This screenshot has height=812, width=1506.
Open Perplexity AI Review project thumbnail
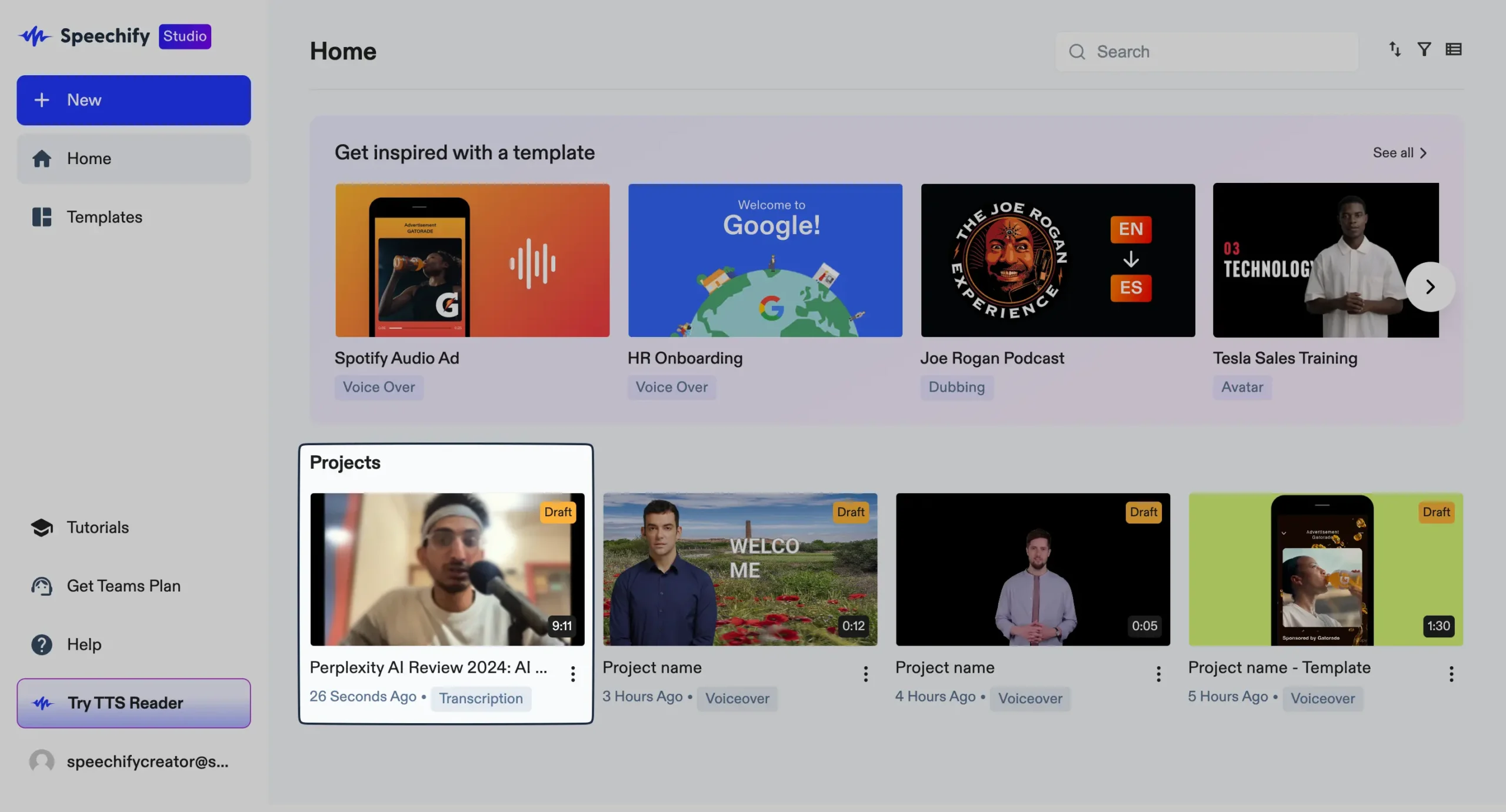click(447, 569)
